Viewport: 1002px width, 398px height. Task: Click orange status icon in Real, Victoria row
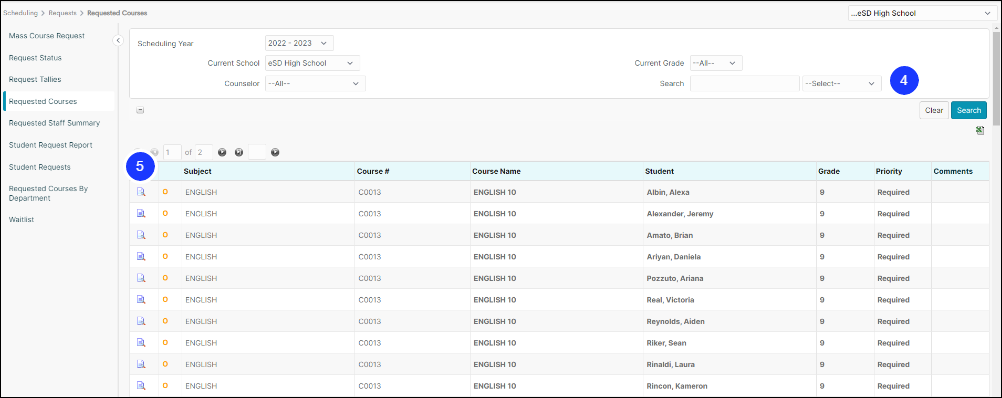tap(166, 299)
